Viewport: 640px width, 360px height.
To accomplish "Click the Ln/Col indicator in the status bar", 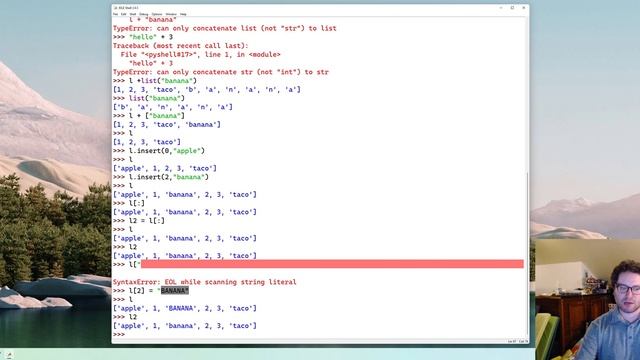I will pyautogui.click(x=518, y=341).
